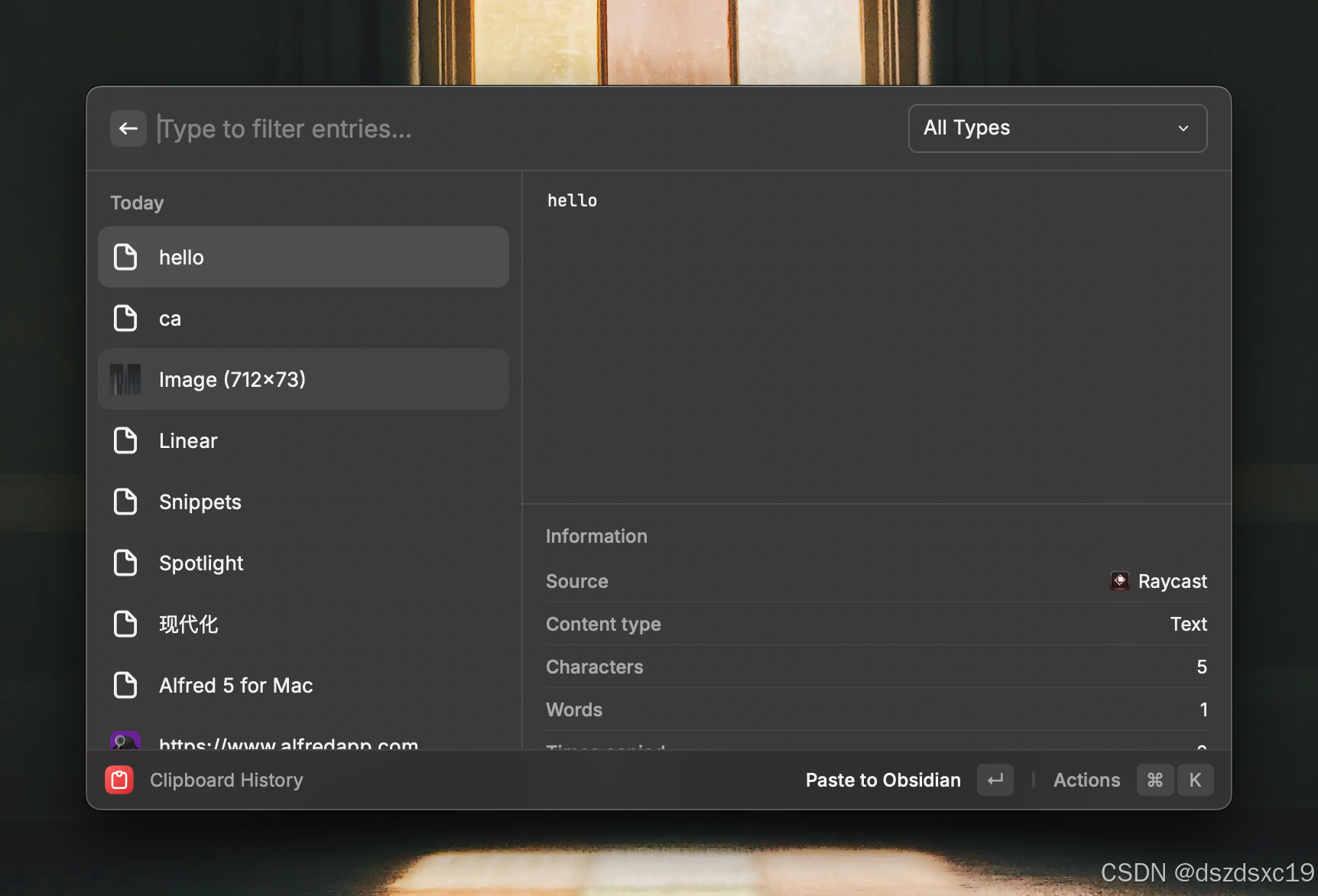Click the document icon beside Alfred 5 for Mac
The image size is (1318, 896).
click(x=125, y=685)
